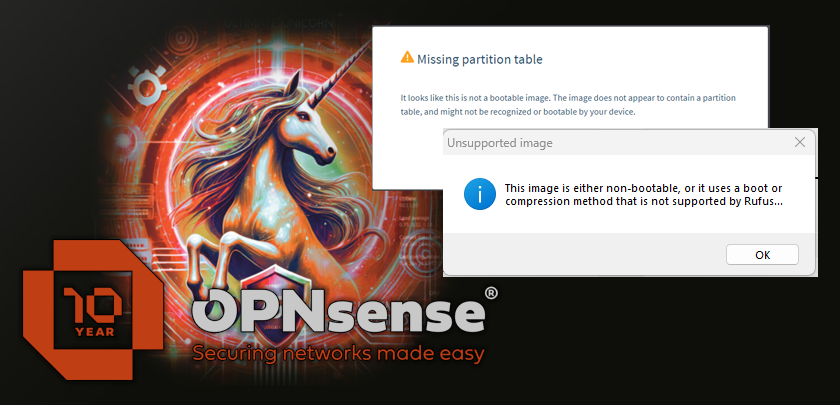Screen dimensions: 840x405
Task: Click the not supported by Rufus message
Action: (644, 196)
